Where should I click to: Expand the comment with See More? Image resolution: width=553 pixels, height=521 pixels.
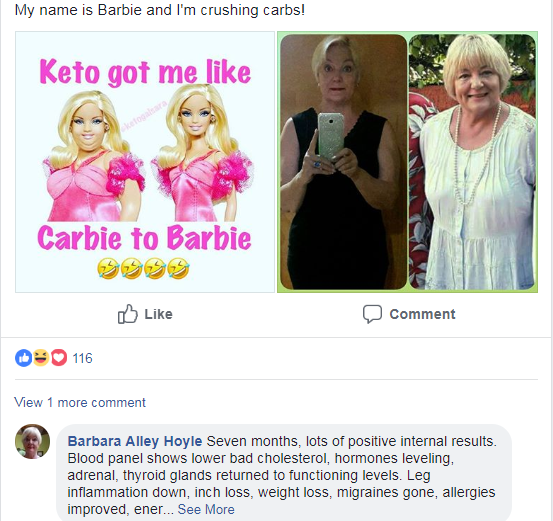click(x=206, y=509)
